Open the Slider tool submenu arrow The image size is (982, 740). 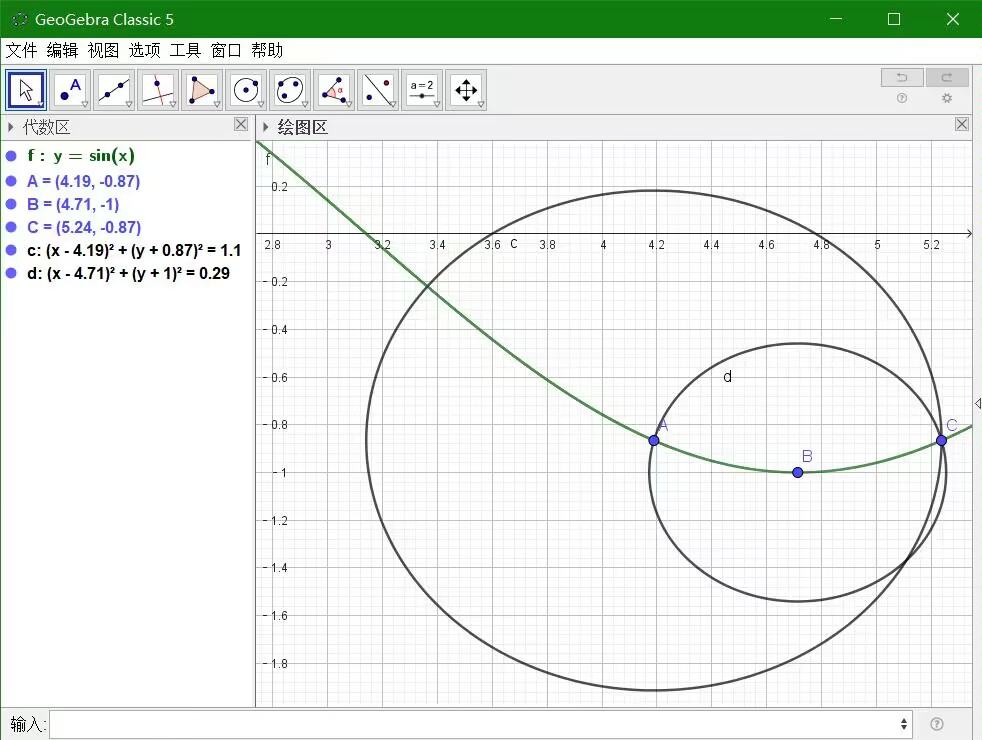point(437,105)
